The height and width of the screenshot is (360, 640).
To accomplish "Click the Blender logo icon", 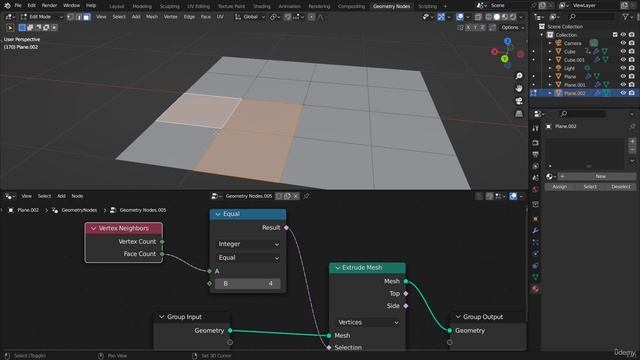I will point(7,6).
